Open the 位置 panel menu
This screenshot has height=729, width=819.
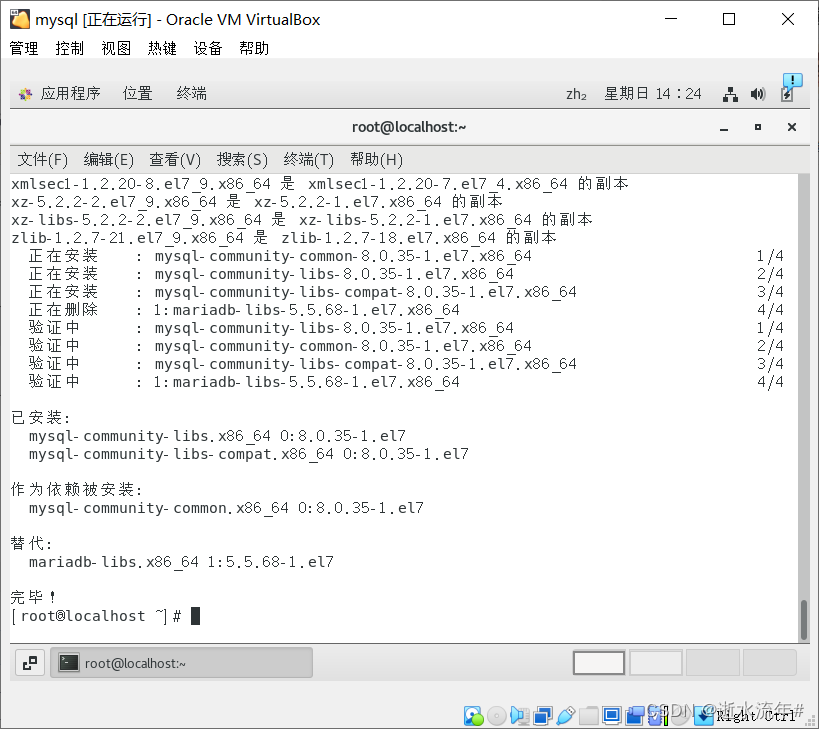click(x=137, y=93)
